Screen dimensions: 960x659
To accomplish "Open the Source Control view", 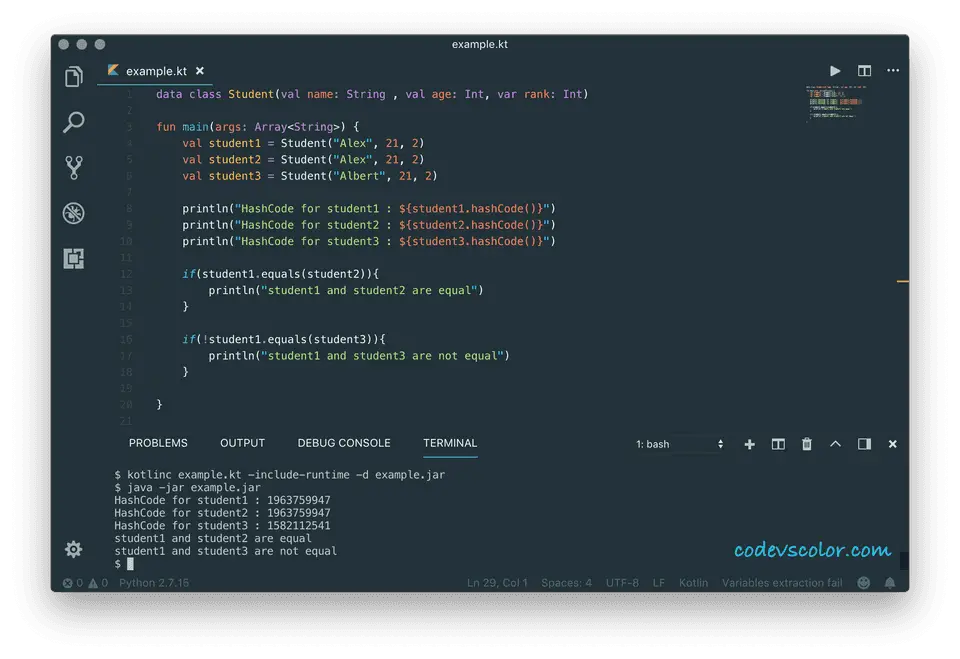I will click(73, 167).
